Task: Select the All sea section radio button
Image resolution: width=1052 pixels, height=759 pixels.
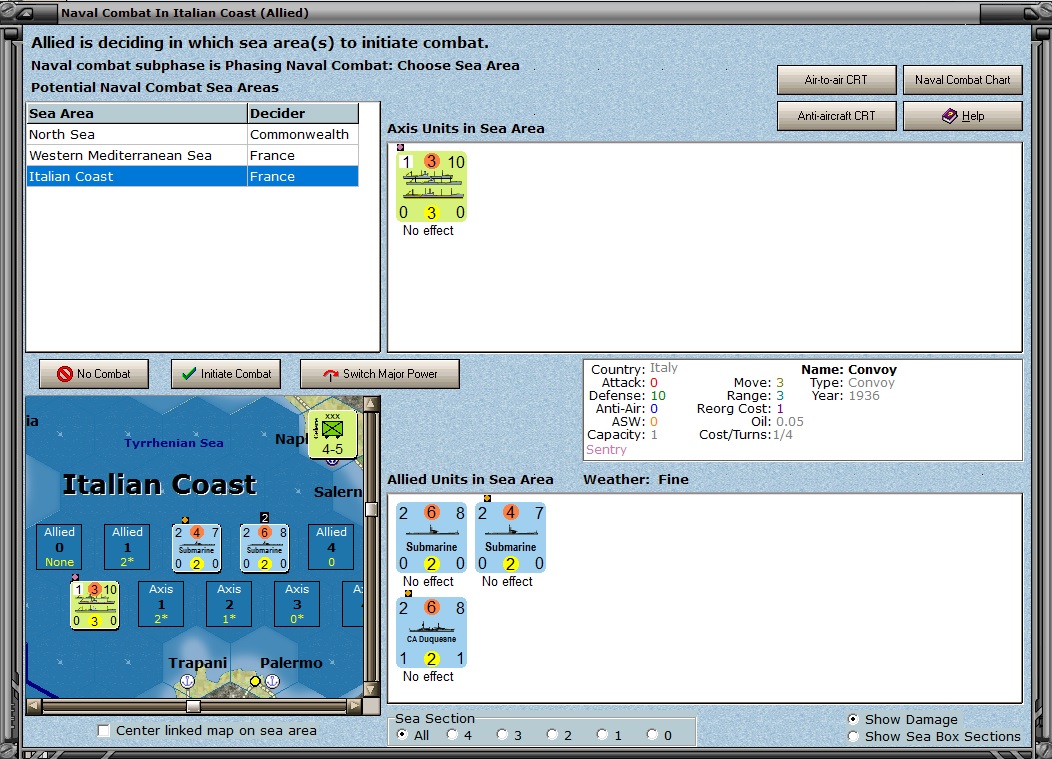Action: pyautogui.click(x=403, y=735)
